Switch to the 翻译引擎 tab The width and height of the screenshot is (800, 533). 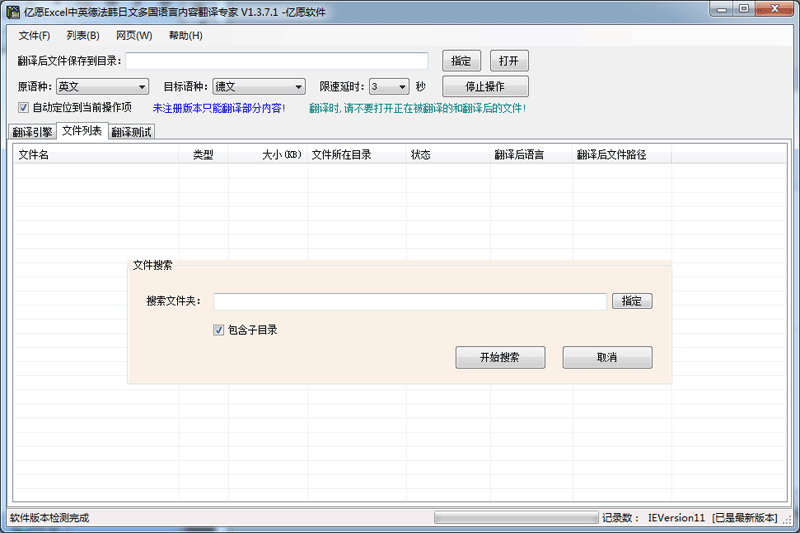point(33,132)
